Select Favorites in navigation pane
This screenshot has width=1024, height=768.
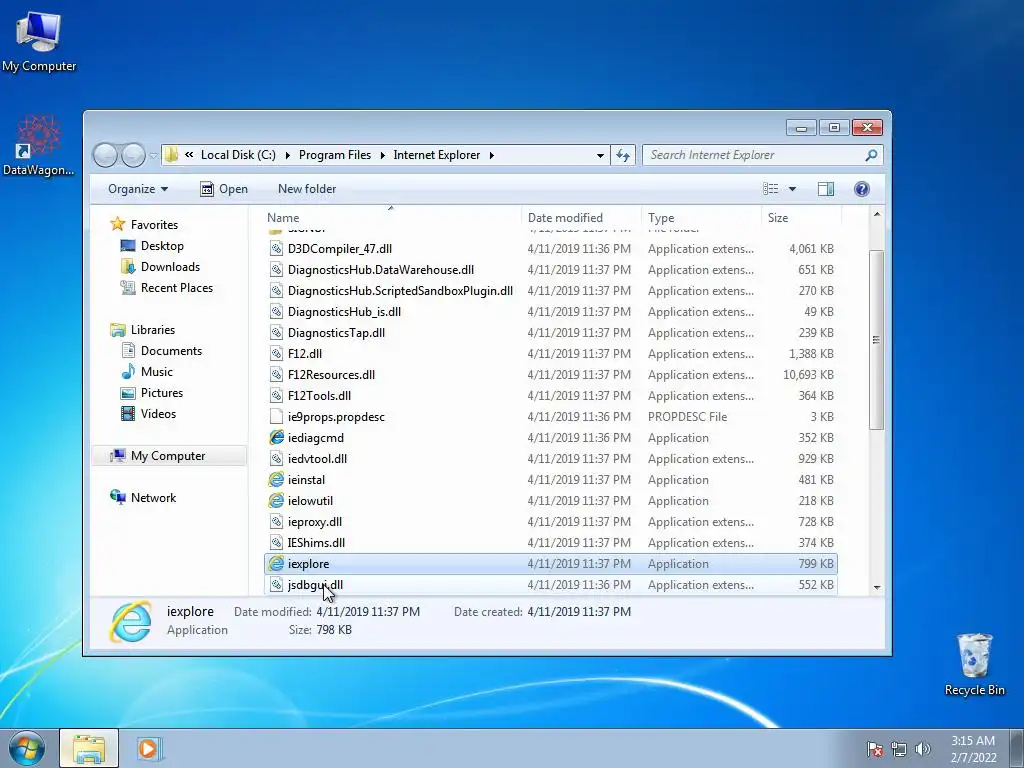(x=154, y=225)
